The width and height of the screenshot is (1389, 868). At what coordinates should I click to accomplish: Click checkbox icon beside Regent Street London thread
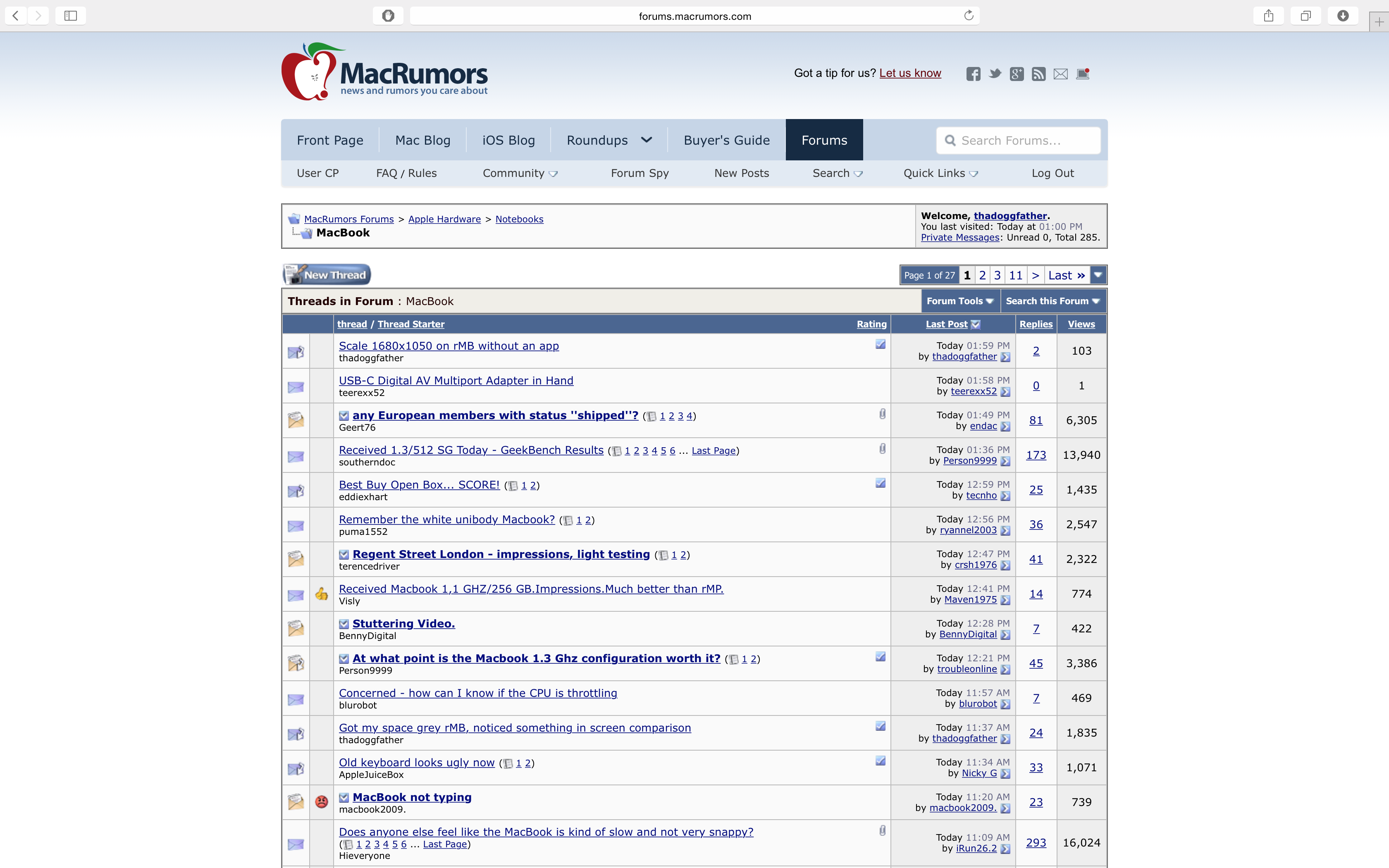[344, 555]
